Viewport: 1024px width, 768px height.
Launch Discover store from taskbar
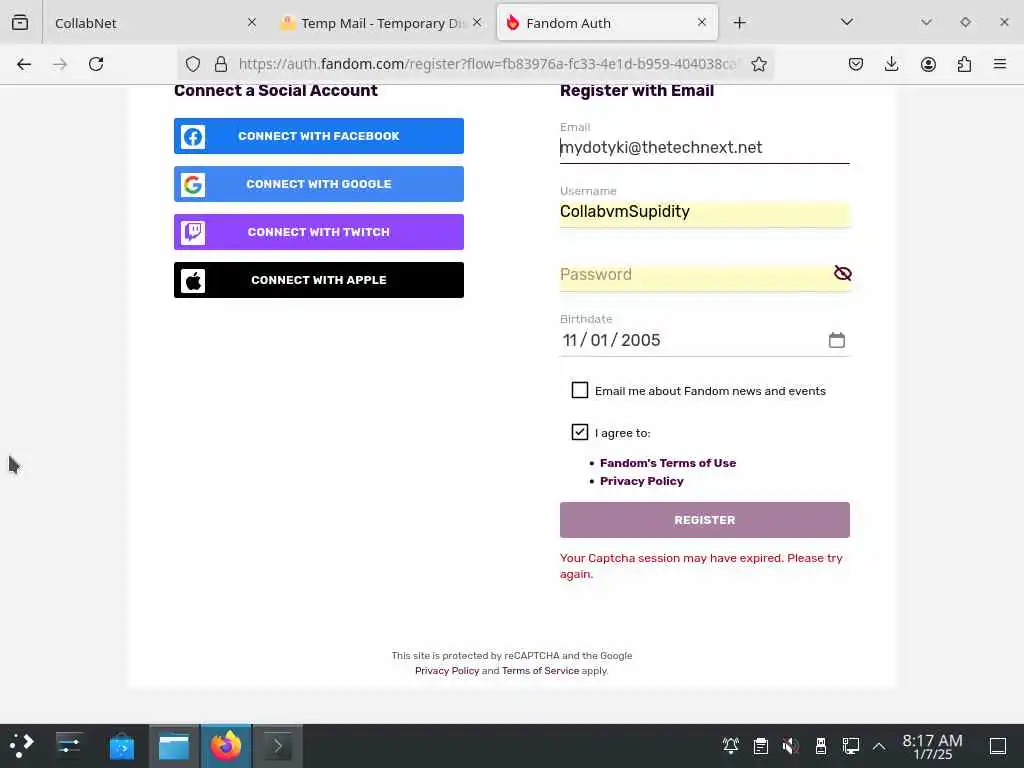[121, 746]
